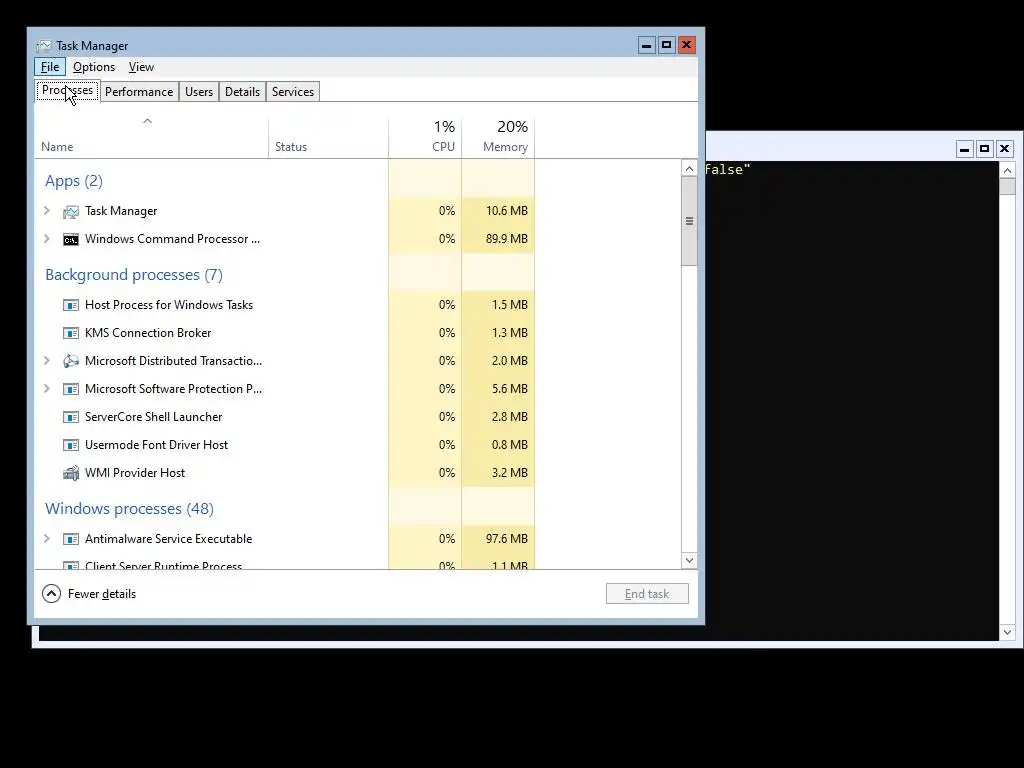Click the console window scroll down arrow
Screen dimensions: 1024x768
[x=1008, y=632]
